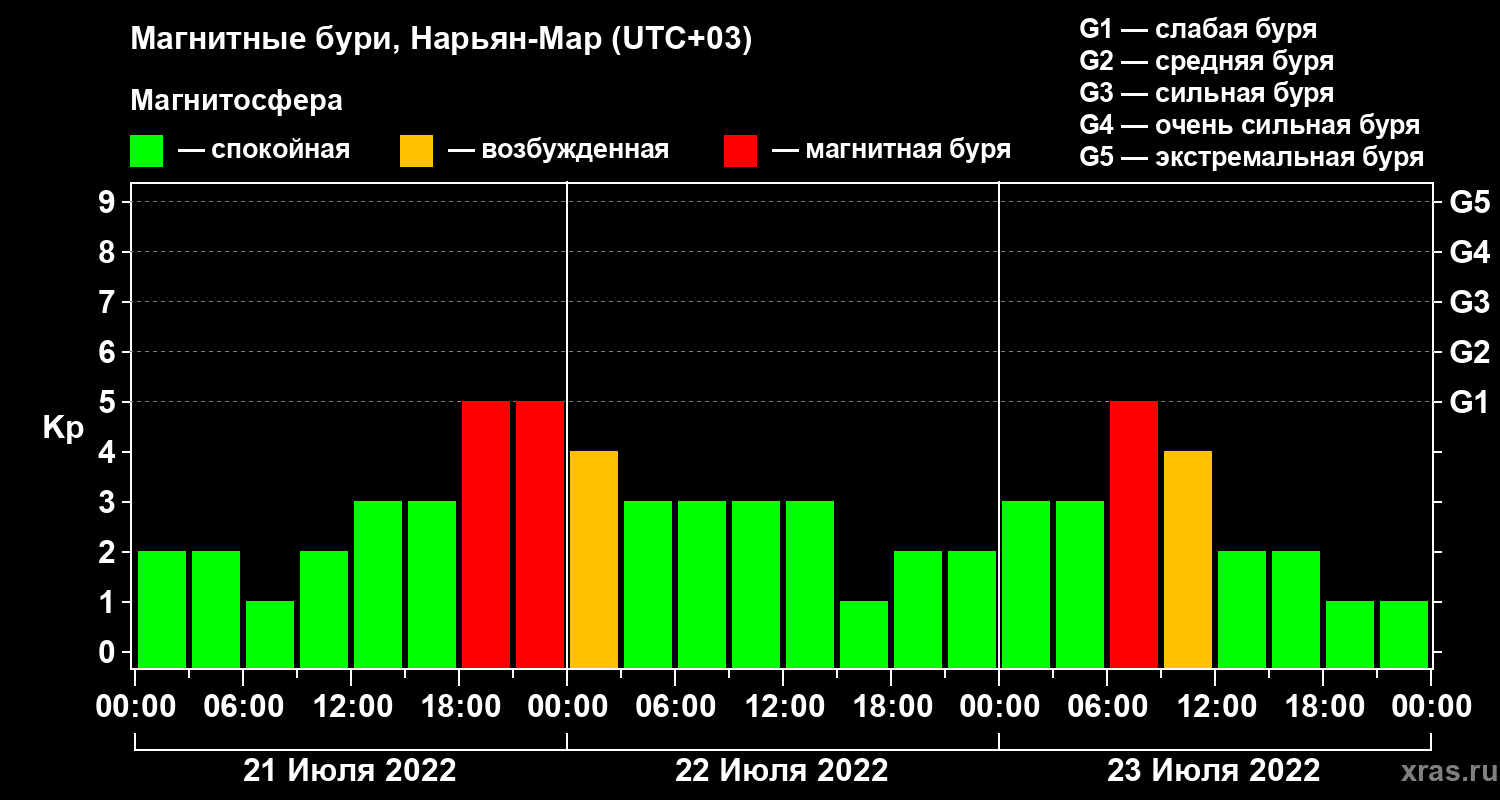Click green bar 12:00–15:00 on 21 Июля
The height and width of the screenshot is (800, 1500).
tap(378, 584)
